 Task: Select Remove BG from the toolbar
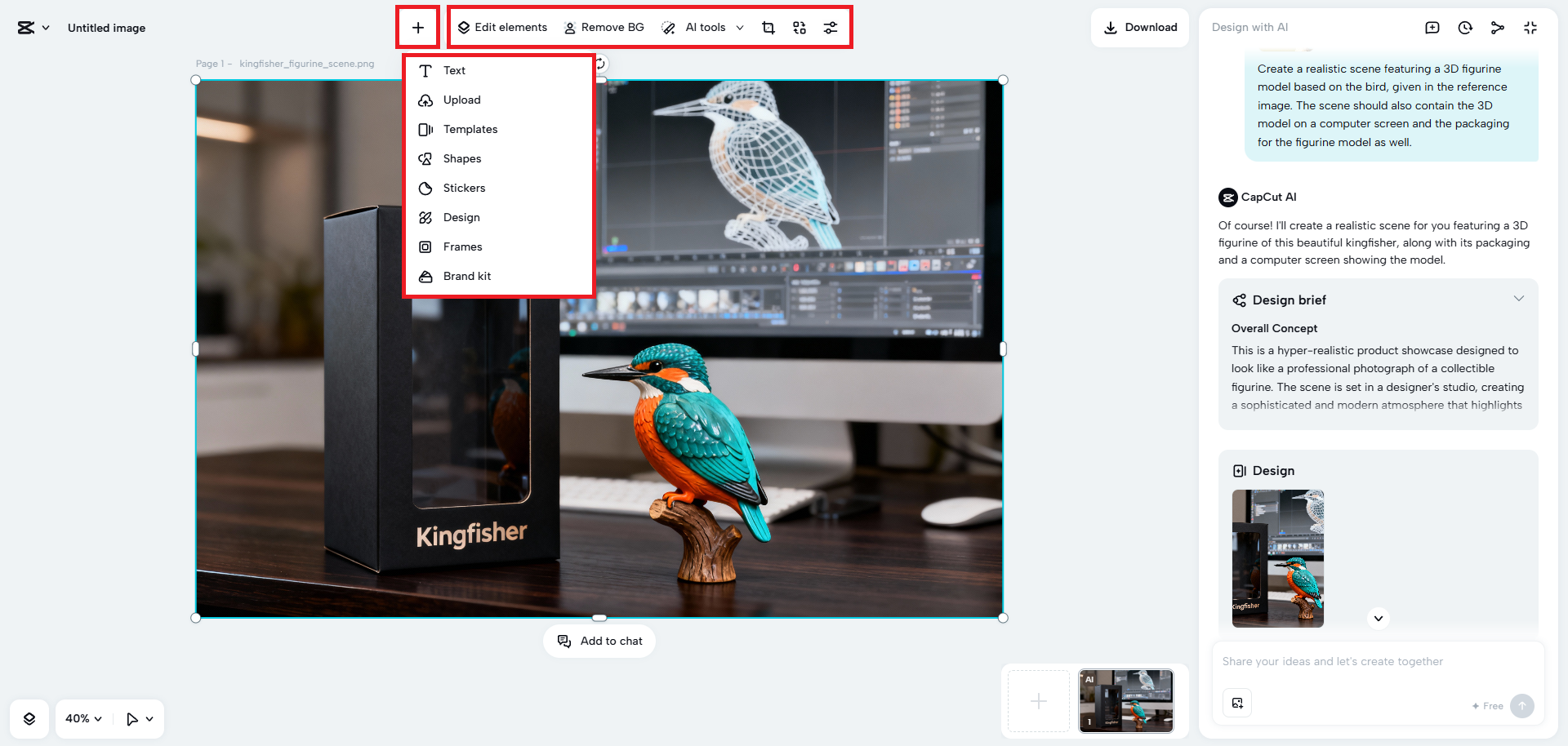coord(604,27)
